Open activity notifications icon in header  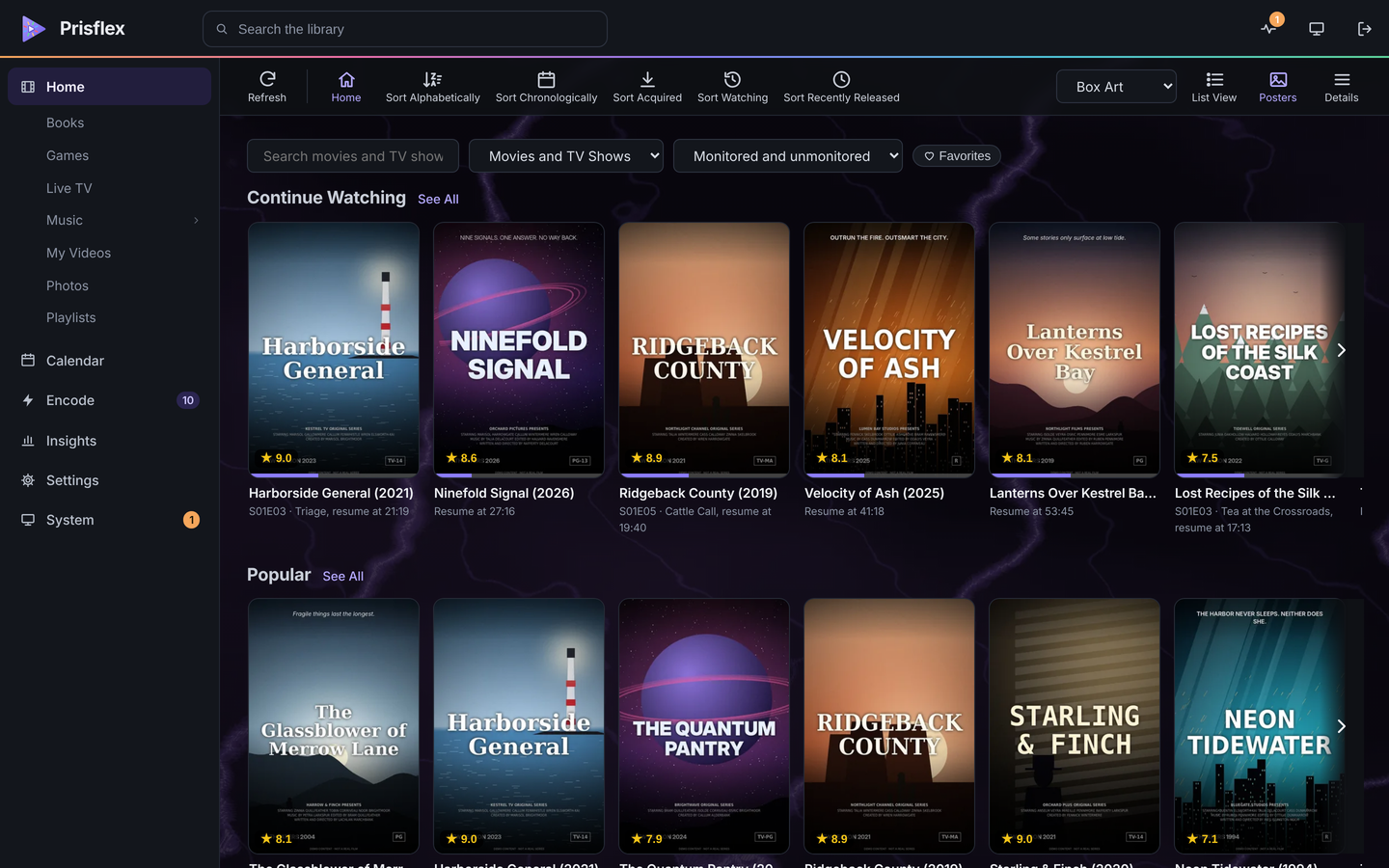pos(1268,29)
